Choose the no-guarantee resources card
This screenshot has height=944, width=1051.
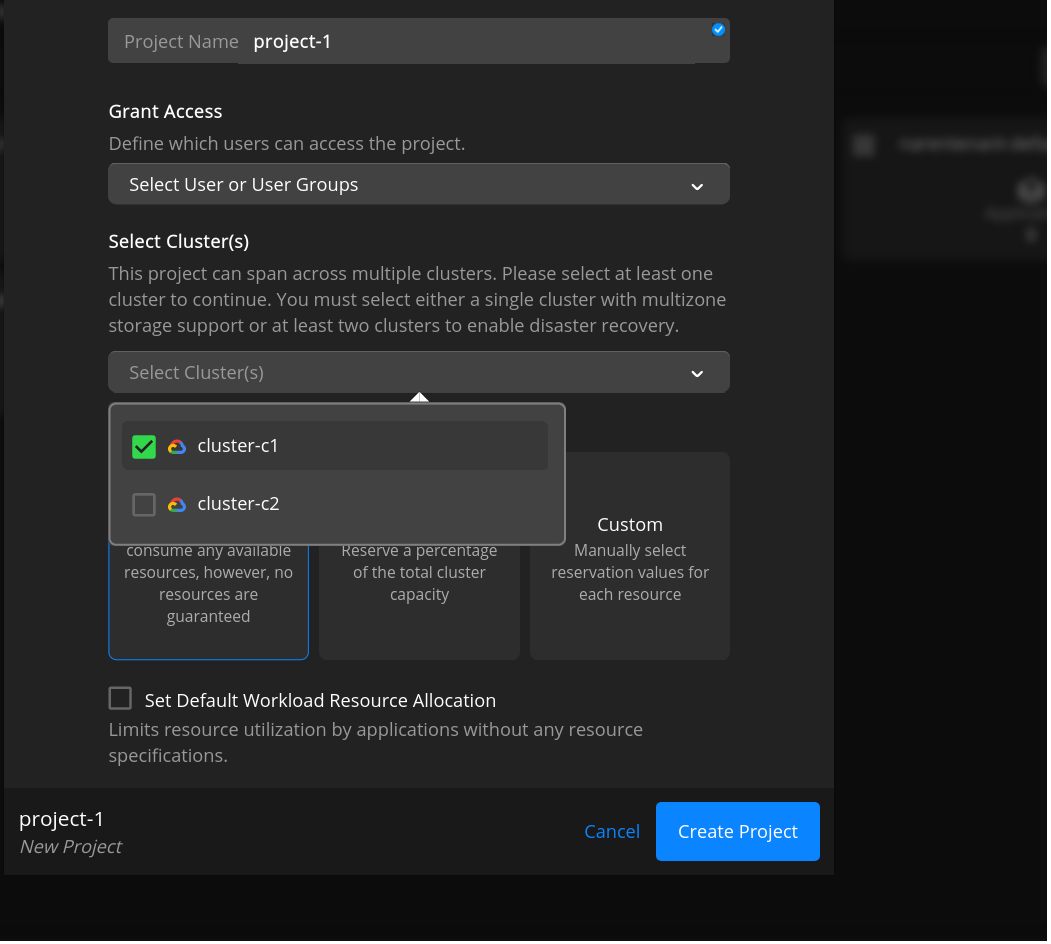click(x=209, y=601)
